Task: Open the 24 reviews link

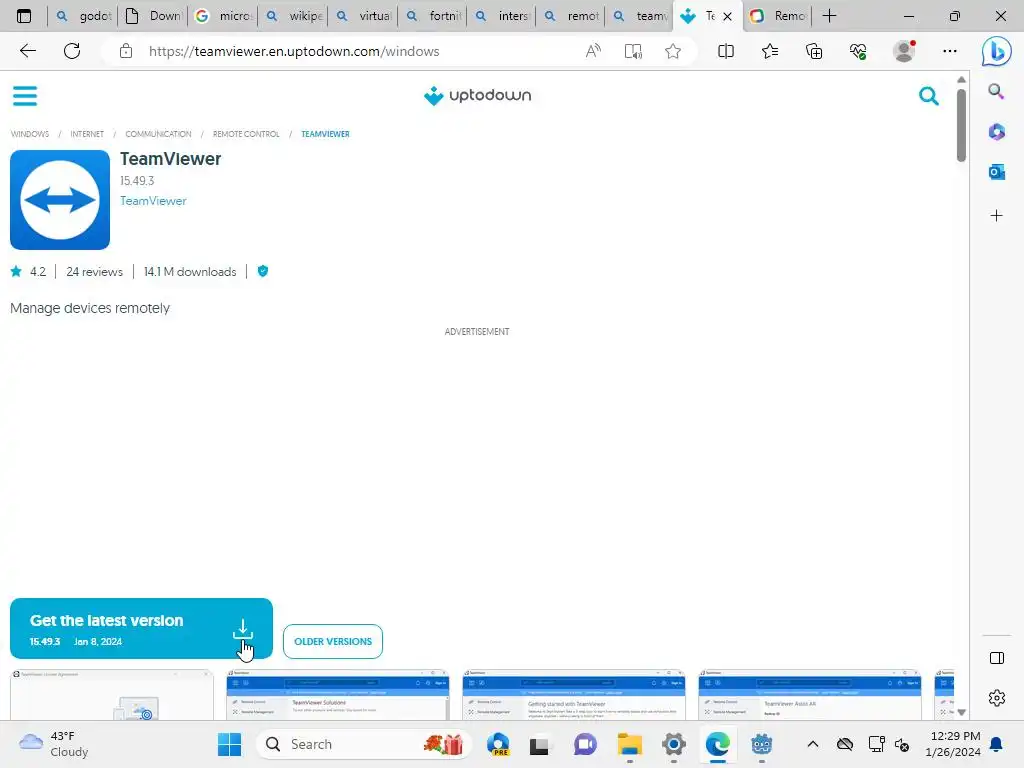Action: pyautogui.click(x=94, y=272)
